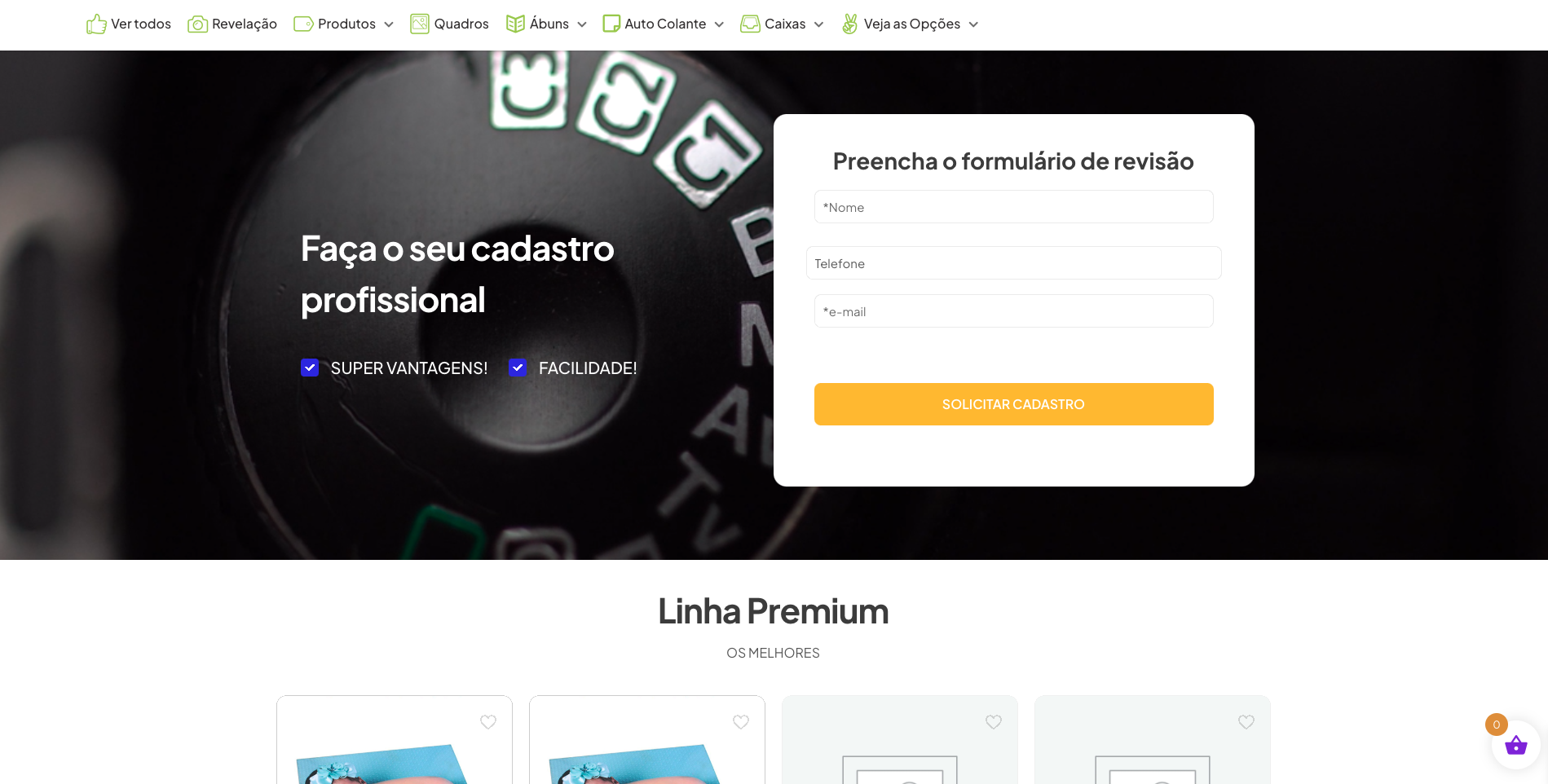
Task: Toggle the SUPER VANTAGENS! checkbox
Action: 310,368
